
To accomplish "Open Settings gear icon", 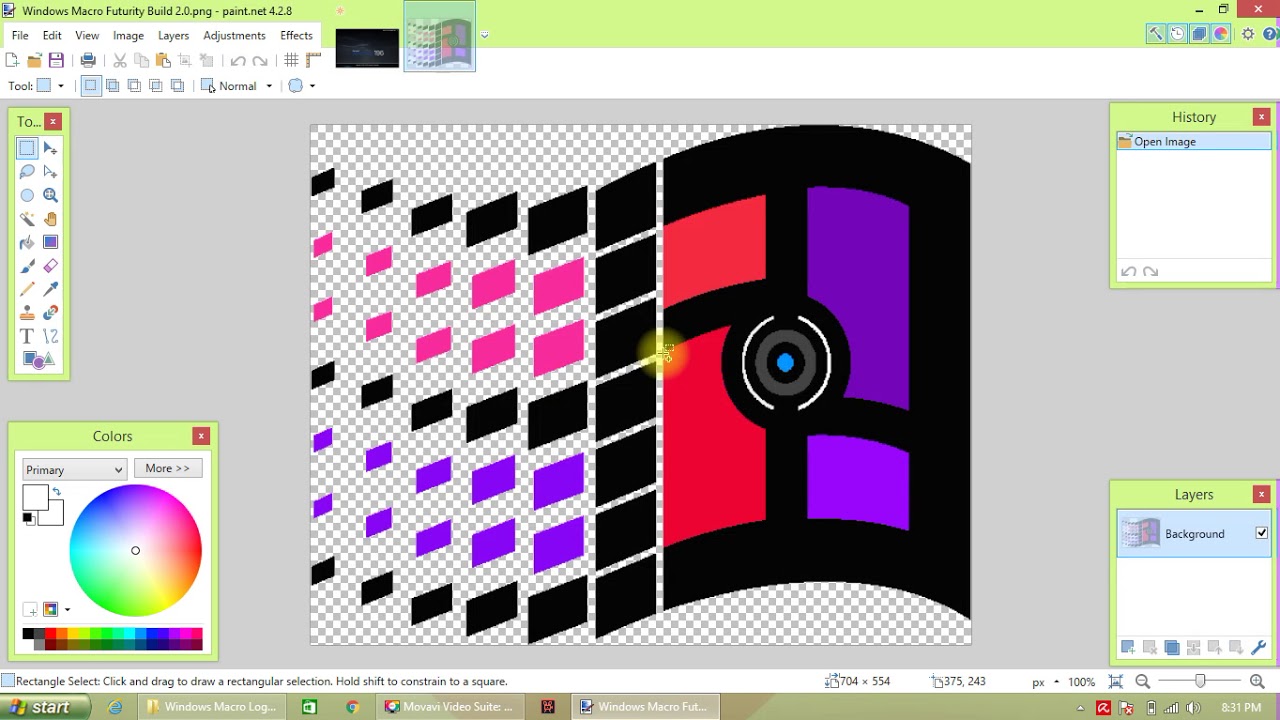I will (1248, 34).
